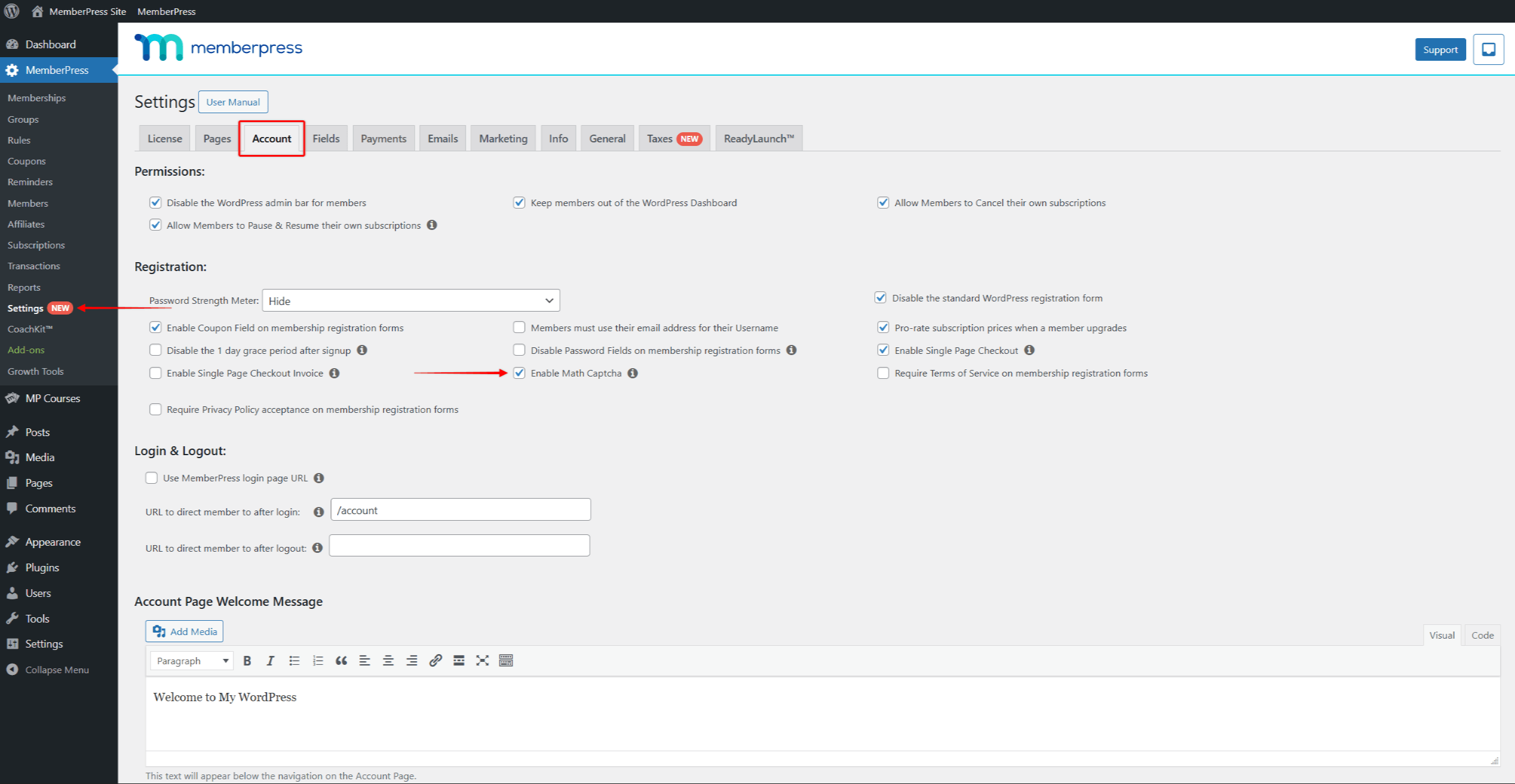Uncheck Enable Math Captcha checkbox
Viewport: 1515px width, 784px height.
(519, 373)
